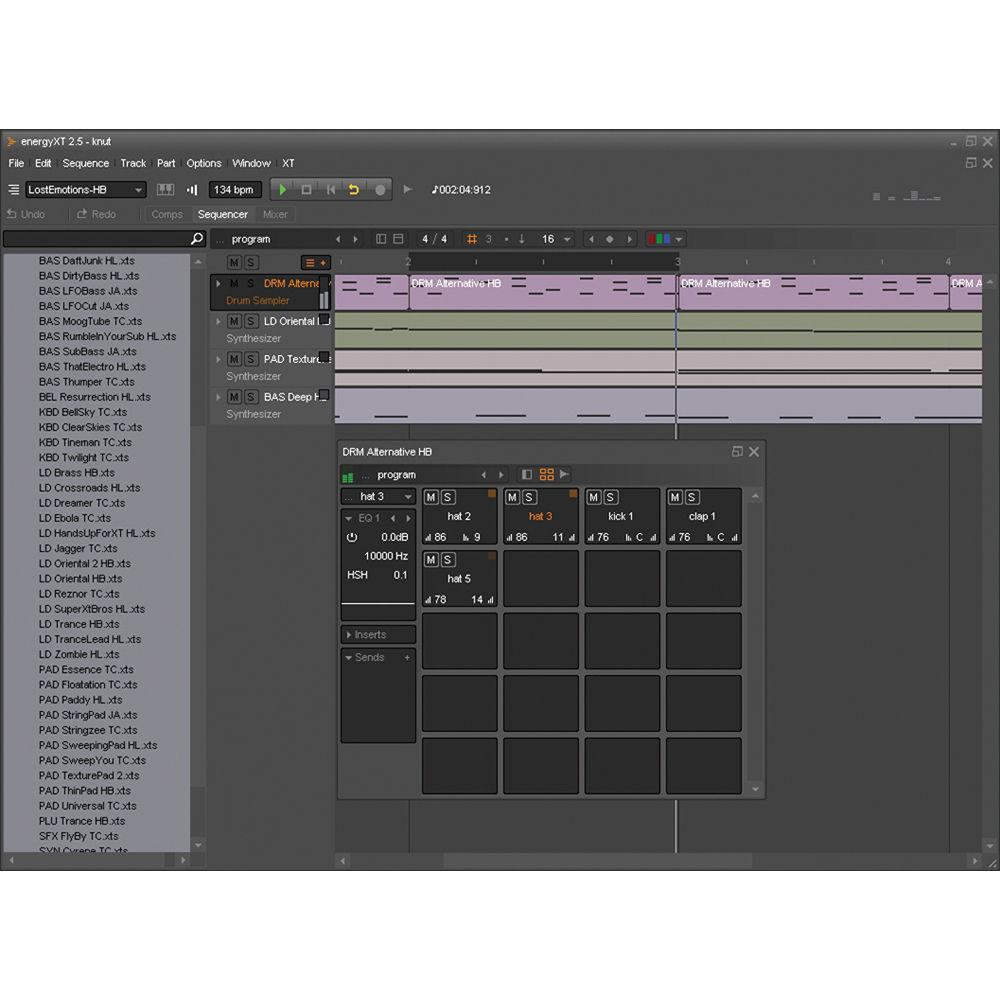Click the rewind to start button
Viewport: 1000px width, 1000px height.
(x=330, y=190)
